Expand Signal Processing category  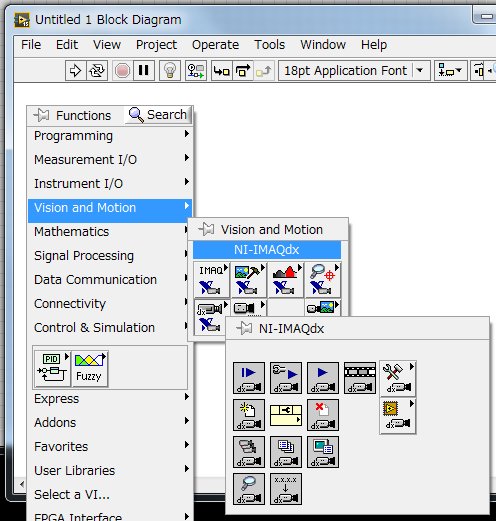[109, 256]
